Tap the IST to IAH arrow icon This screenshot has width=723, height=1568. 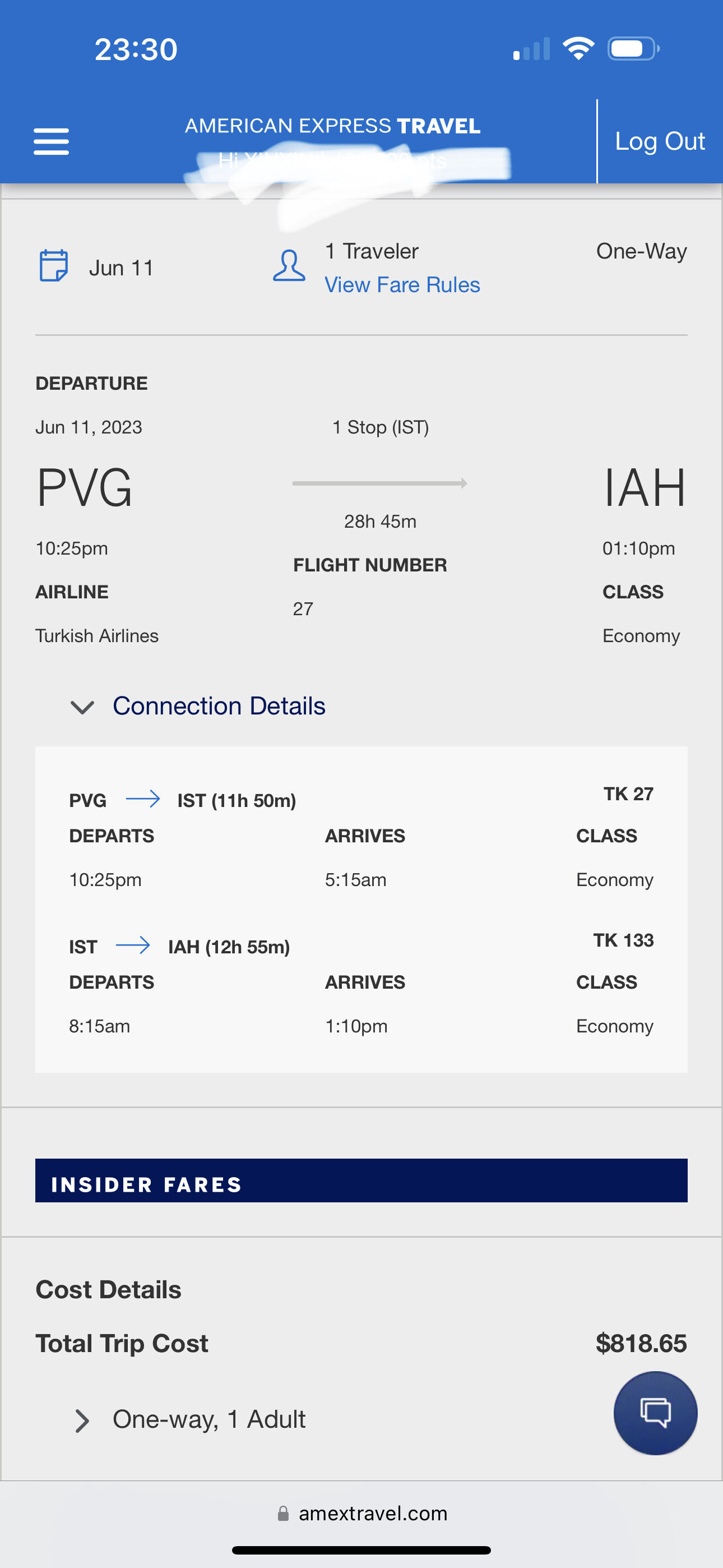click(133, 946)
